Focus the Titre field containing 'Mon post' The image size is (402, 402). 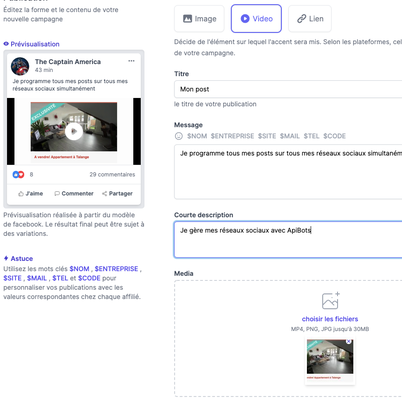(x=288, y=89)
